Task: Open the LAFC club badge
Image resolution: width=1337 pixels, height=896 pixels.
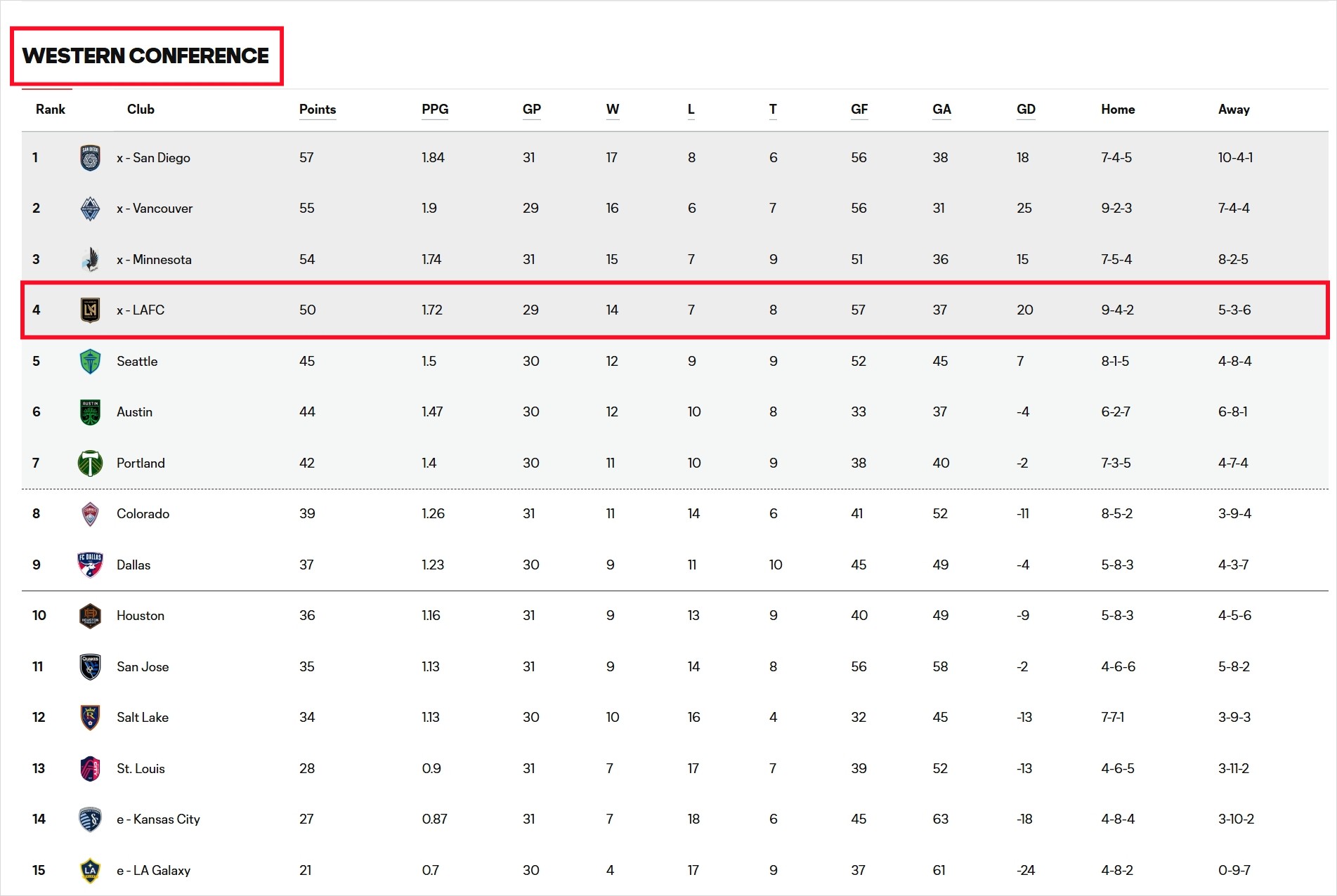Action: (x=90, y=310)
